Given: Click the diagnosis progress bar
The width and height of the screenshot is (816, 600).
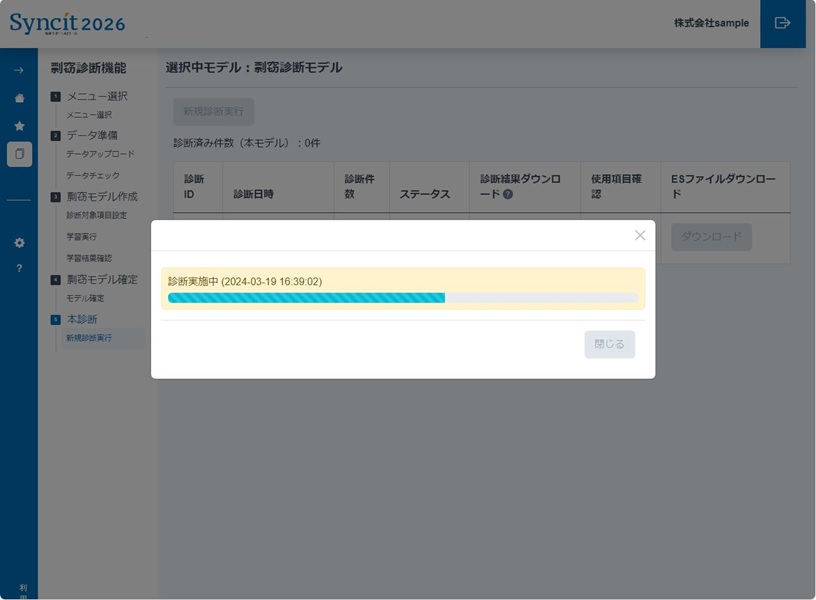Looking at the screenshot, I should 400,297.
